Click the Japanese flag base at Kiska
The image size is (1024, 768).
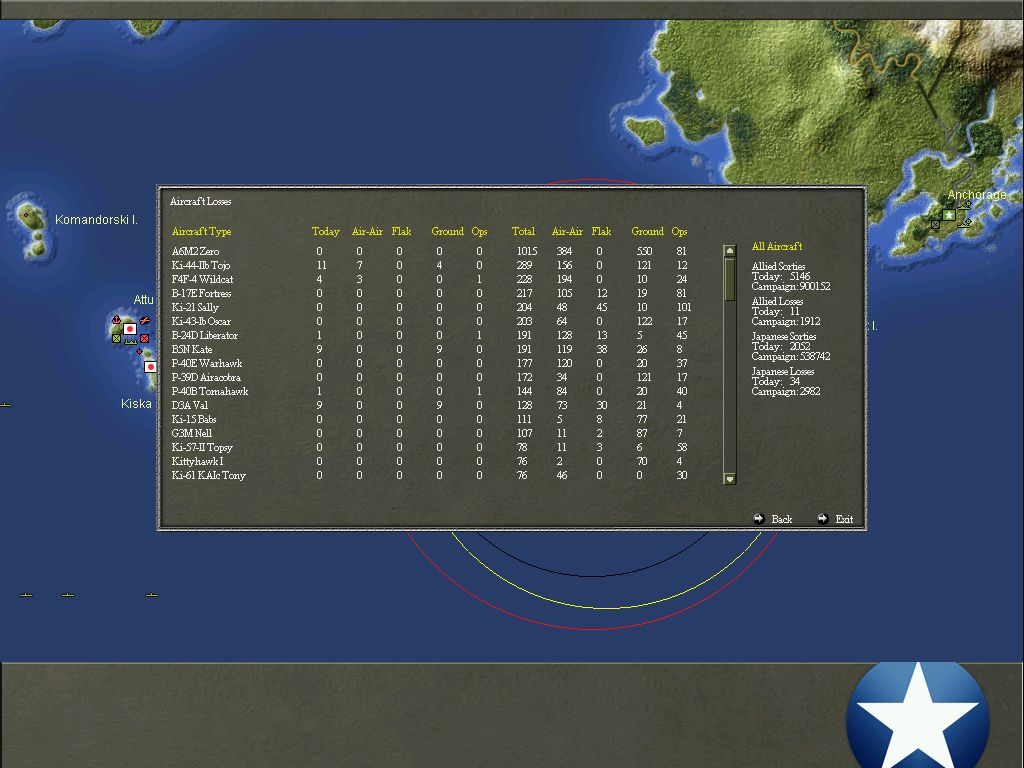(150, 367)
